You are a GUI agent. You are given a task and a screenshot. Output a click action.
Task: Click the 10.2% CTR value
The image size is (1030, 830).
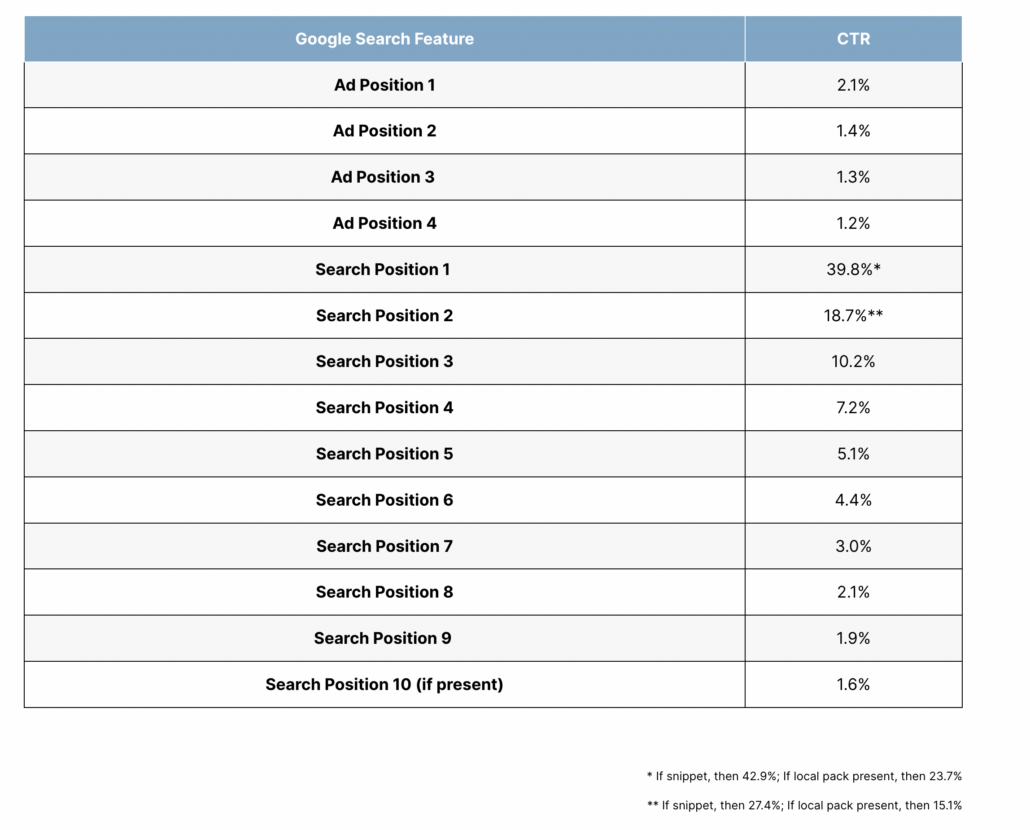click(x=853, y=361)
